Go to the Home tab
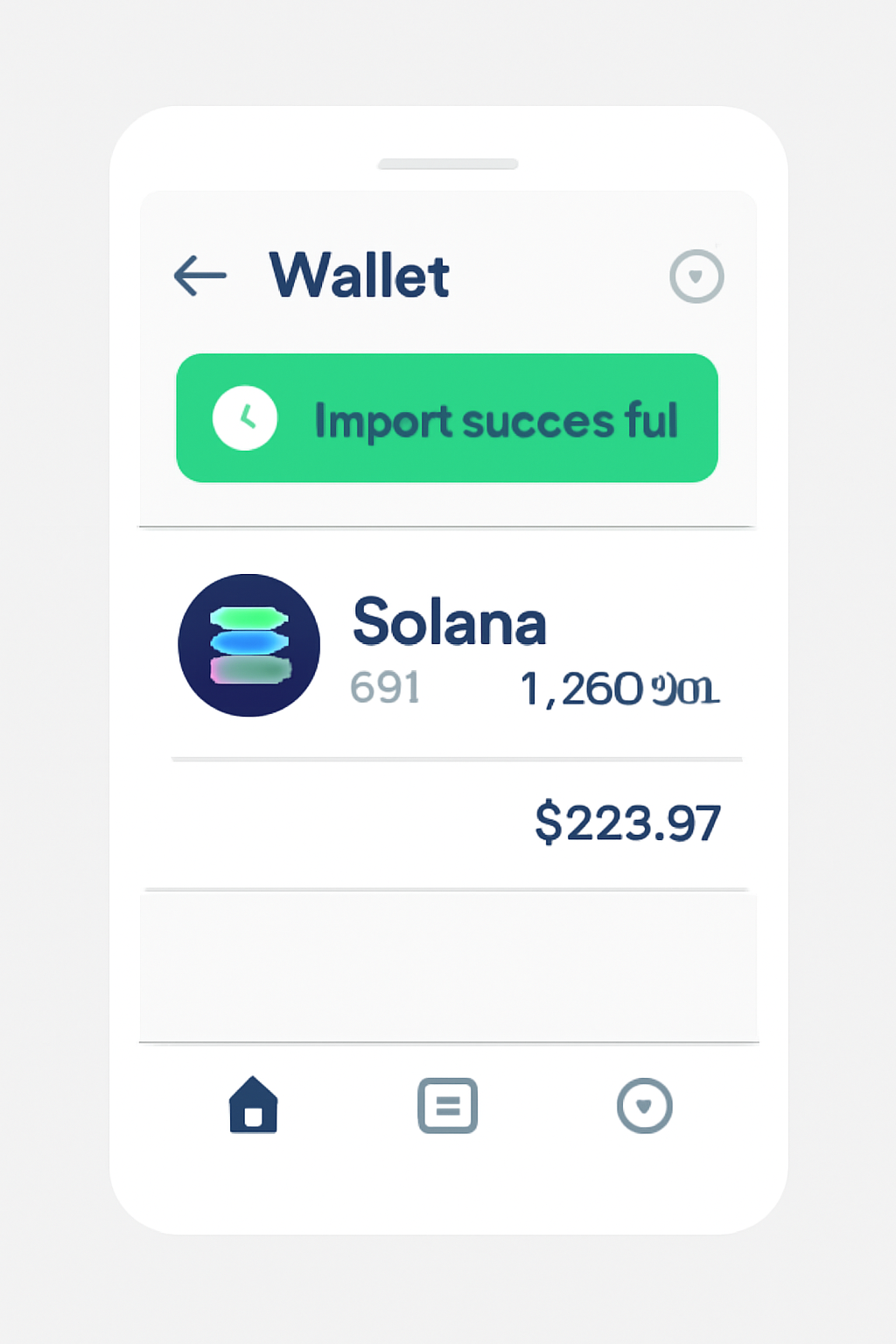Screen dimensions: 896x1344 [x=253, y=1105]
